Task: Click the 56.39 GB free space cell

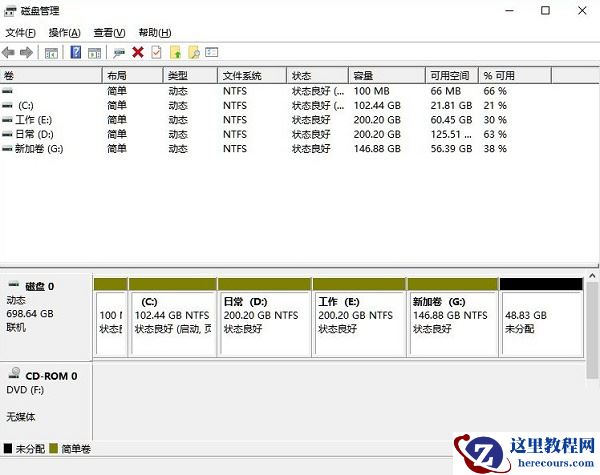Action: pos(451,149)
